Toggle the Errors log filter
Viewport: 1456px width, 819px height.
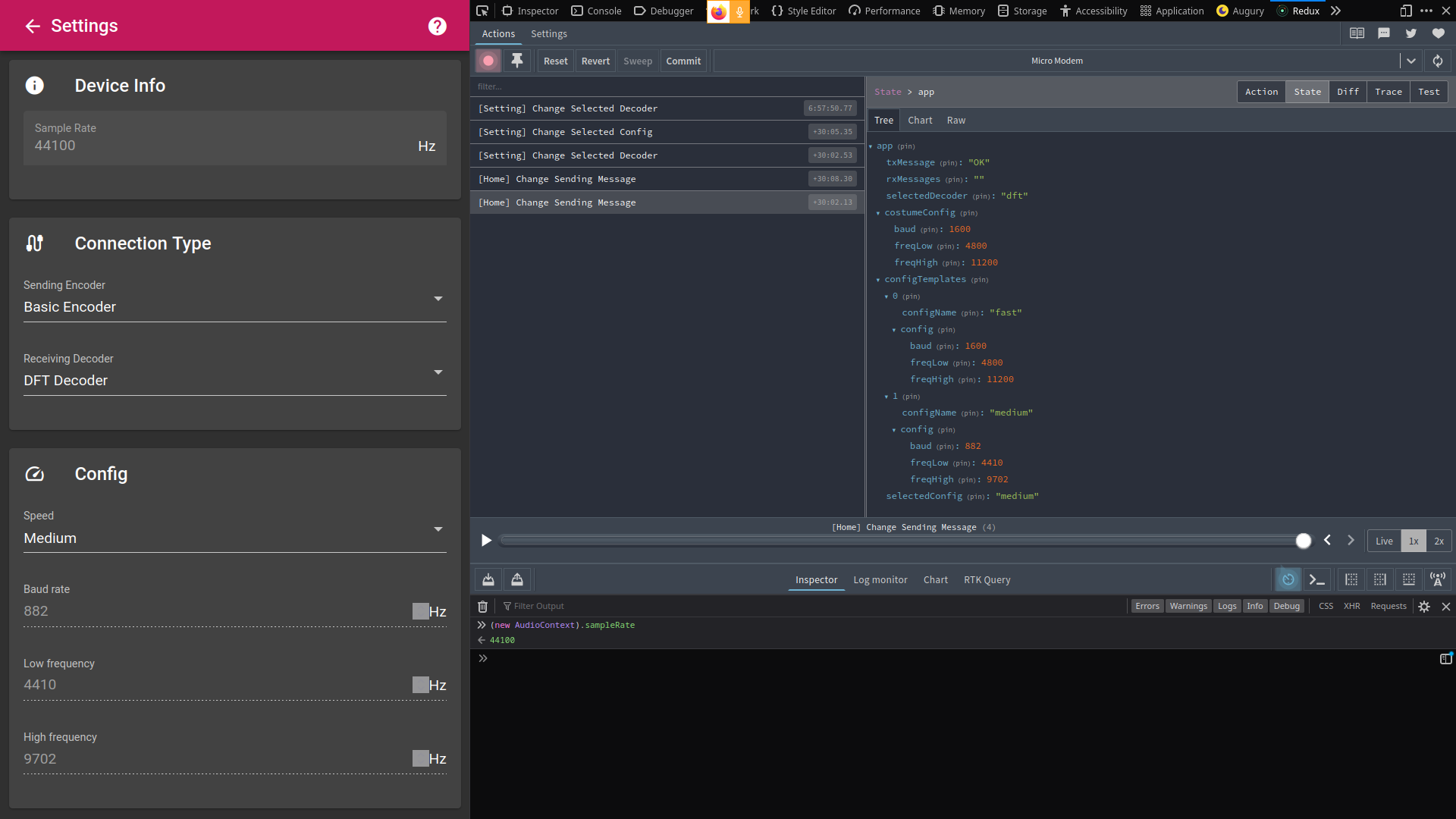coord(1147,606)
